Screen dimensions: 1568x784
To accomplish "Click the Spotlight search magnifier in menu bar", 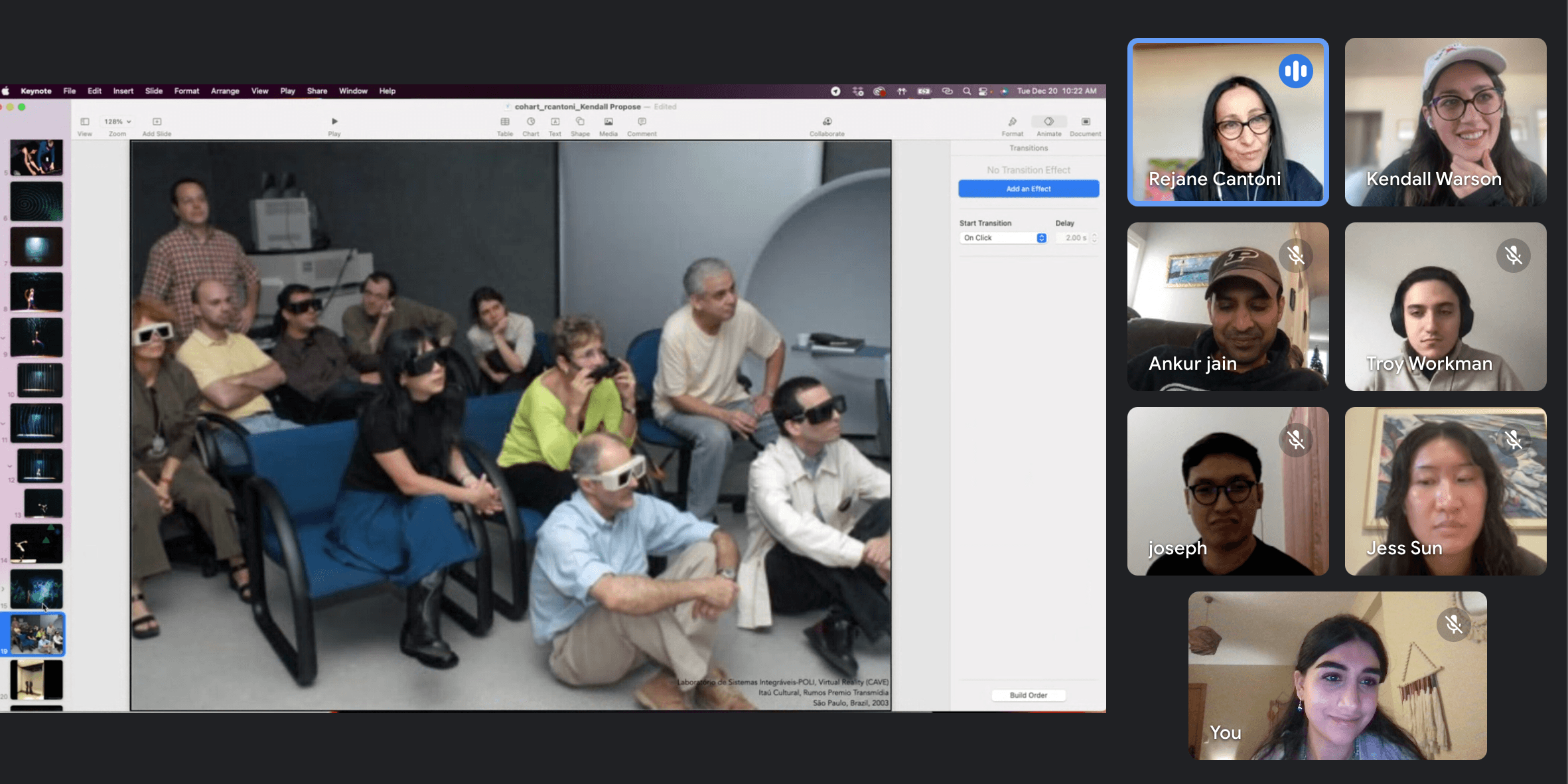I will pos(967,91).
